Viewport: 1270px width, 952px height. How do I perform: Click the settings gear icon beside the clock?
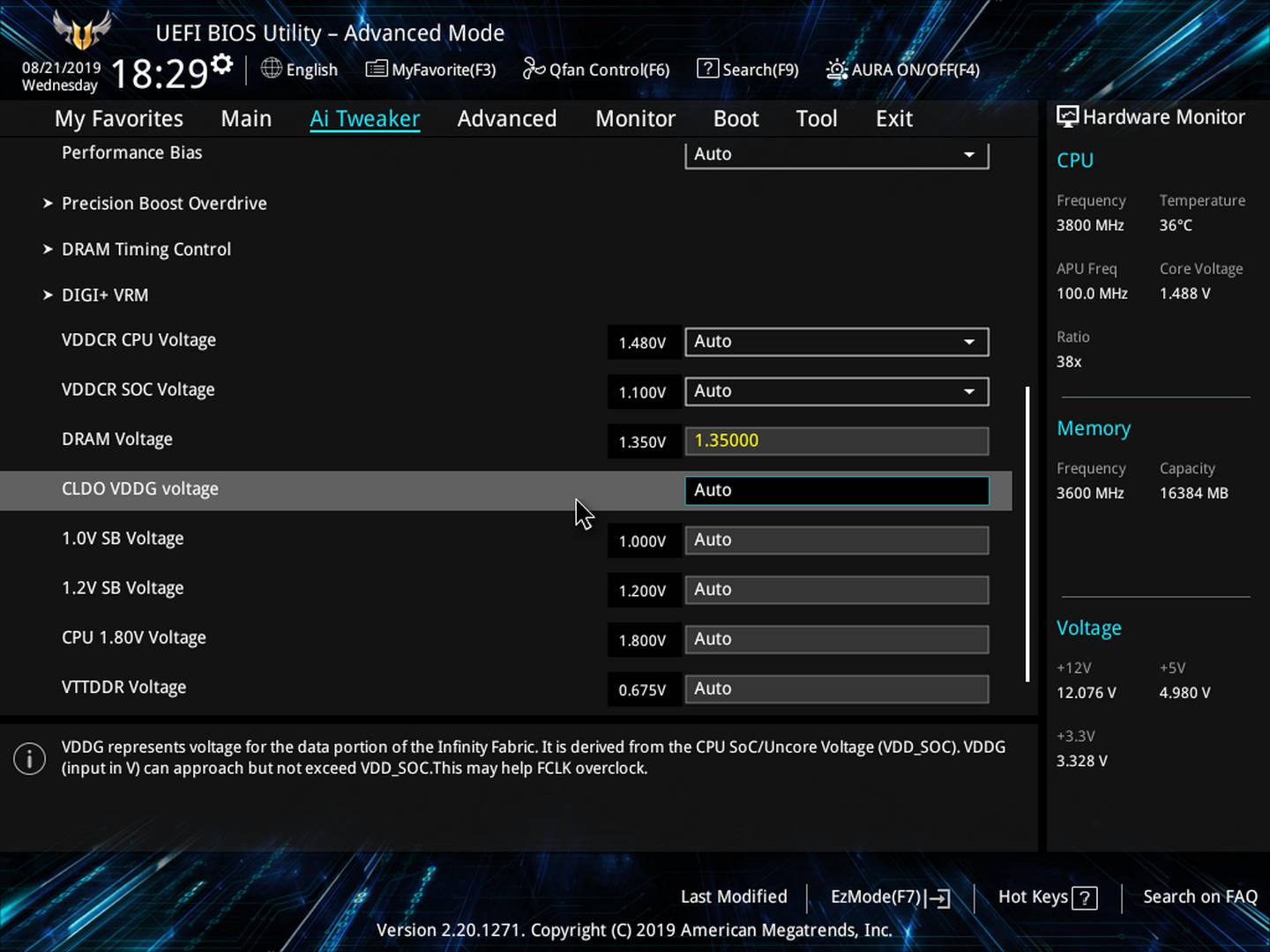coord(222,63)
